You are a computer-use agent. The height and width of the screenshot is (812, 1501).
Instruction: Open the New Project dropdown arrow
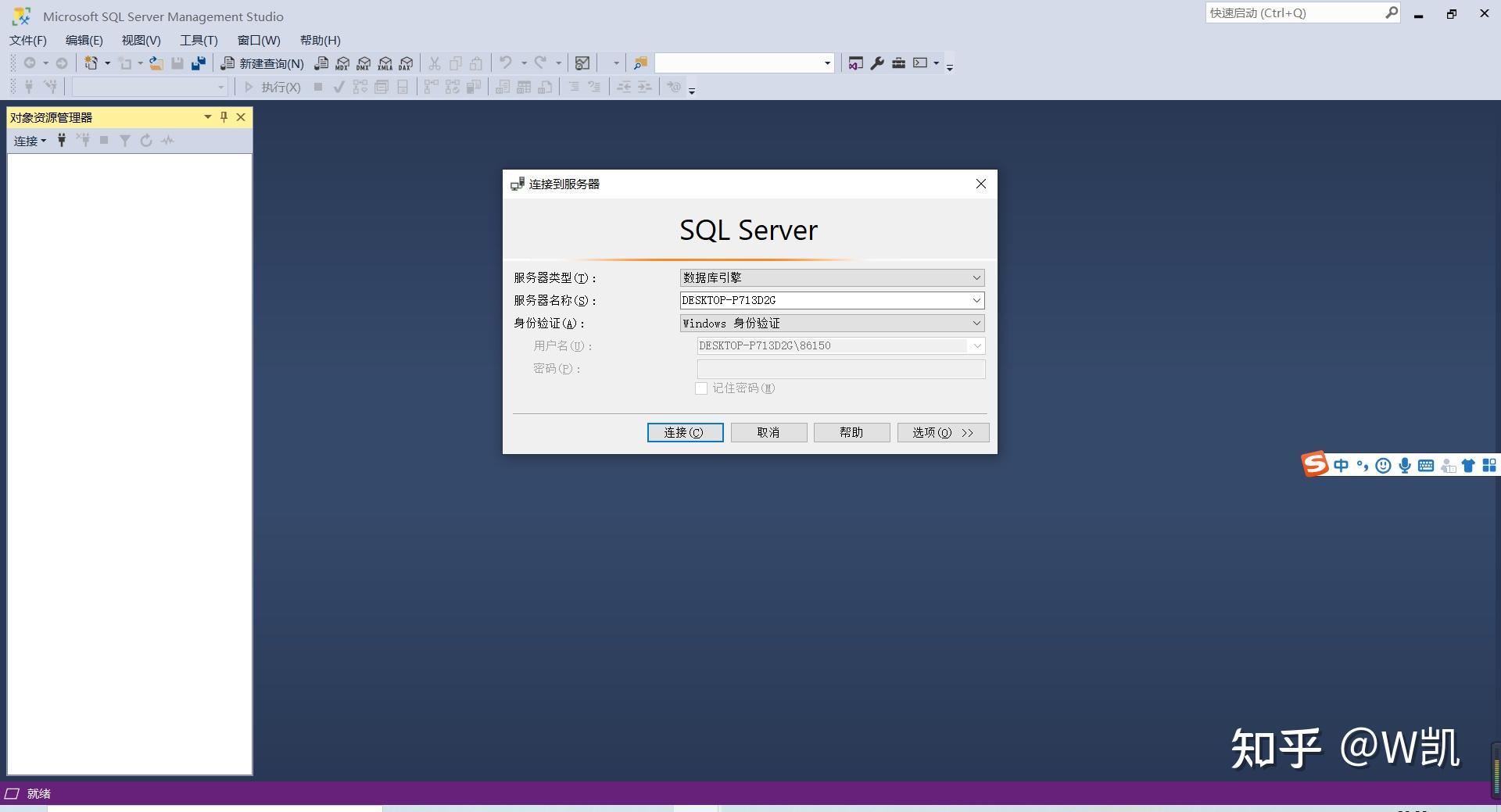click(x=107, y=63)
